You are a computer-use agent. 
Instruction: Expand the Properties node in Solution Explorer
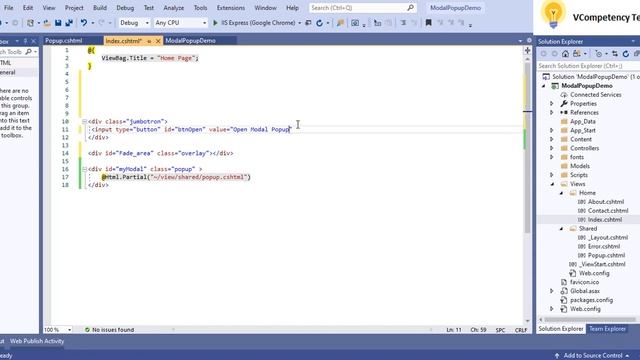[x=551, y=104]
